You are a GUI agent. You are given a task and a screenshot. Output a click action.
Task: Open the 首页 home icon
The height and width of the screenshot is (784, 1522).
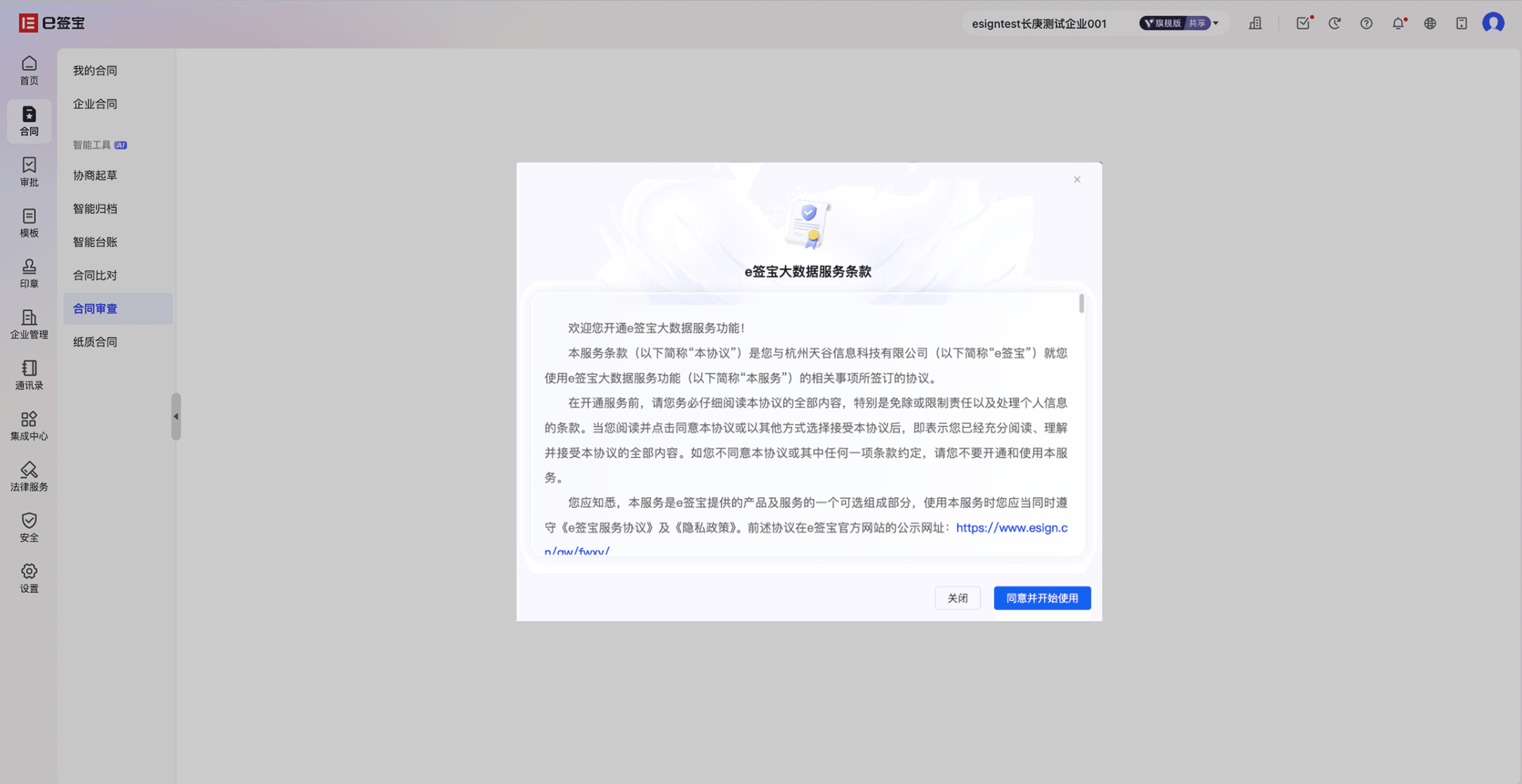(x=29, y=70)
